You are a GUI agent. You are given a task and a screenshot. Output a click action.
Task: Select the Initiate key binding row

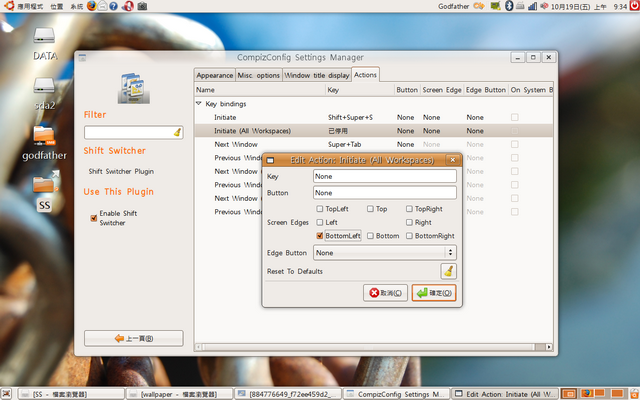point(373,117)
